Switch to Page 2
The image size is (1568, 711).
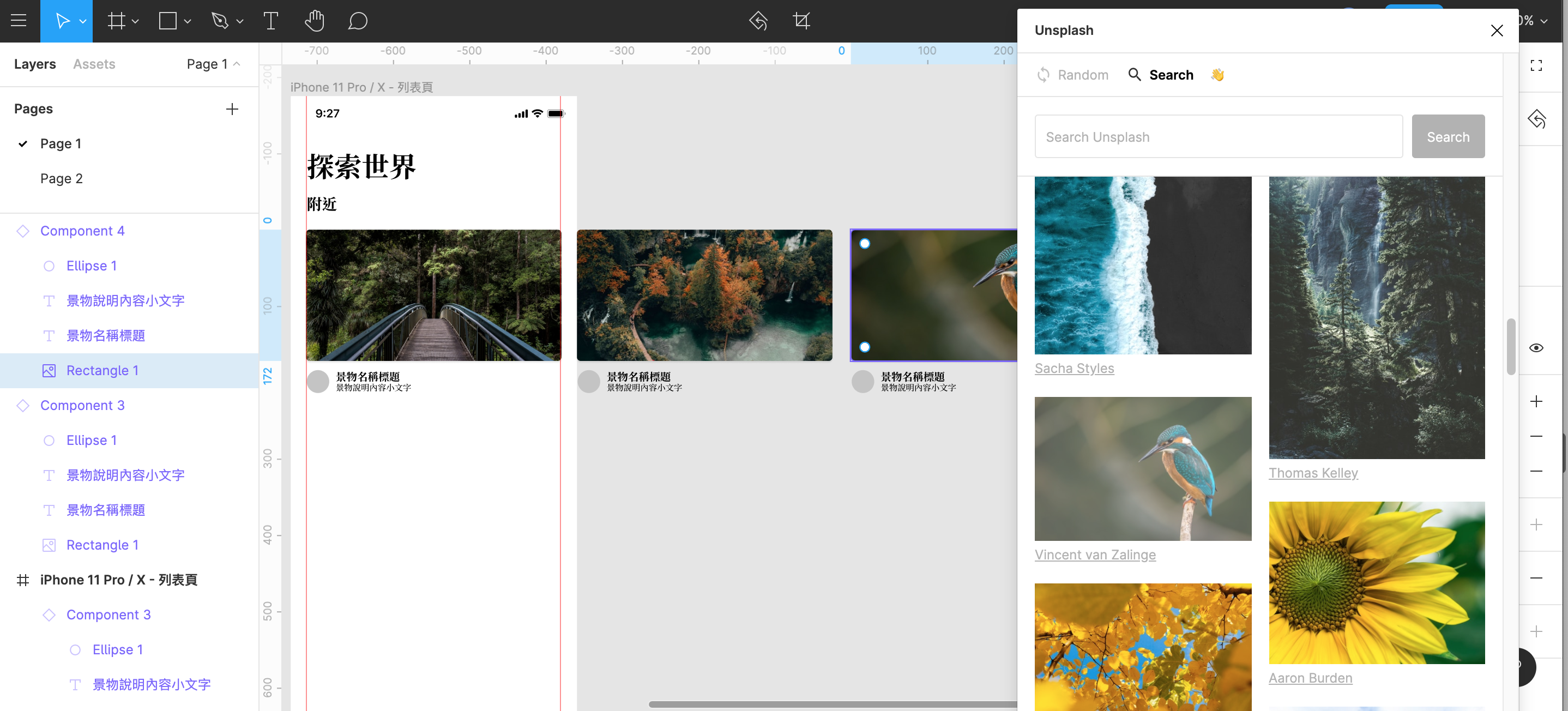point(61,178)
